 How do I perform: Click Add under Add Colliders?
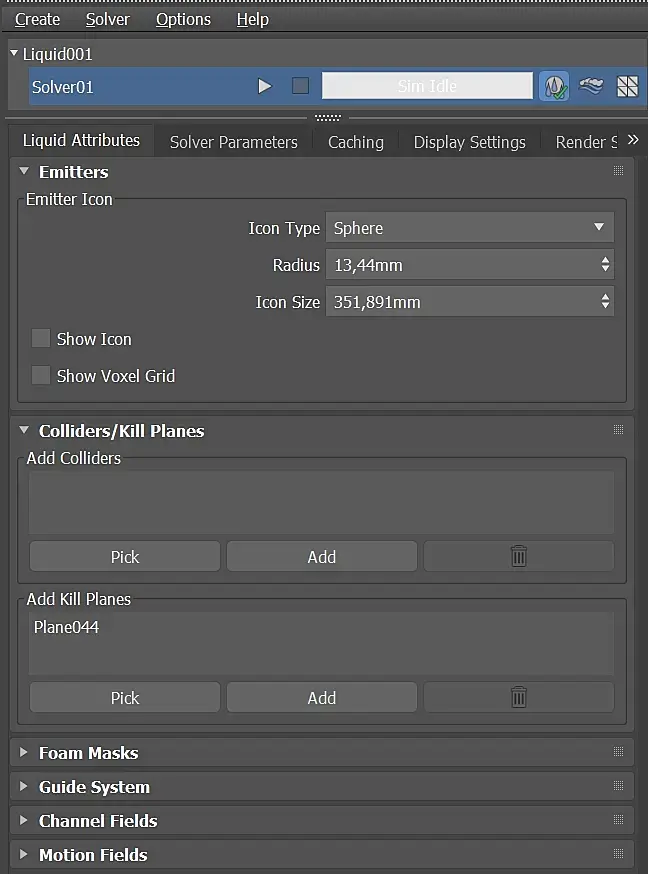pos(321,556)
